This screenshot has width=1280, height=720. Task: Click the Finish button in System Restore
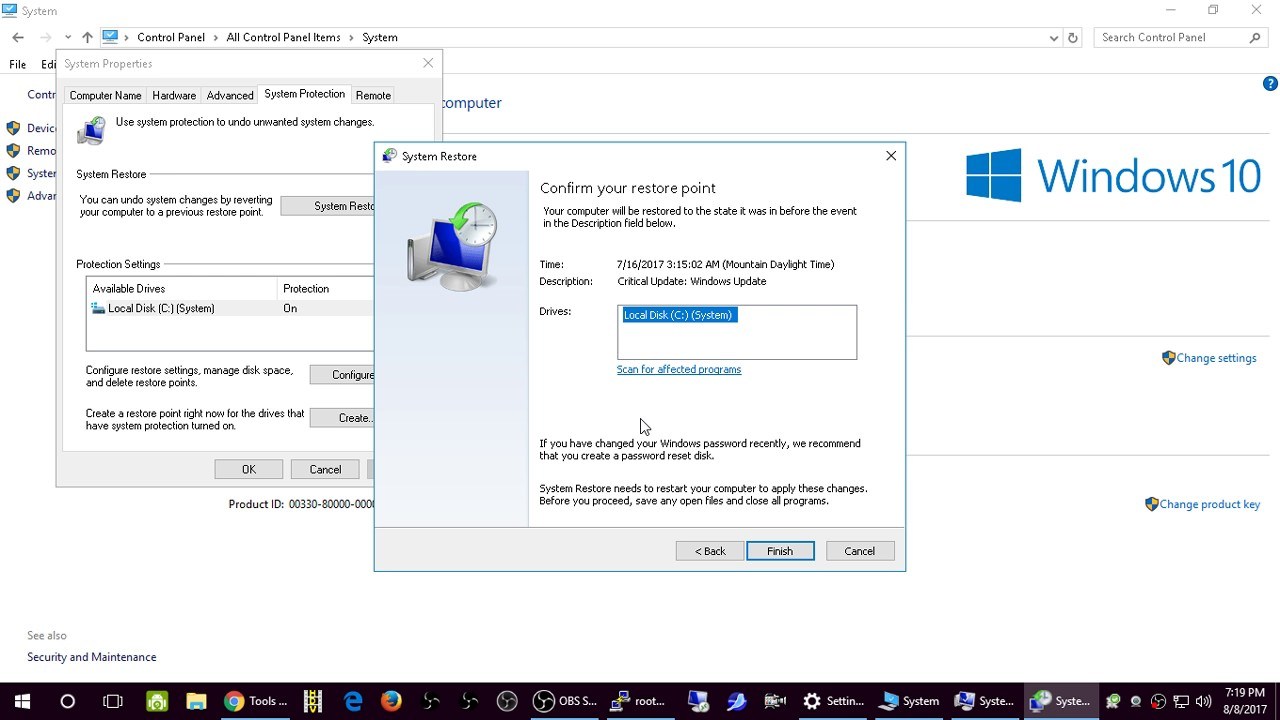pyautogui.click(x=780, y=551)
